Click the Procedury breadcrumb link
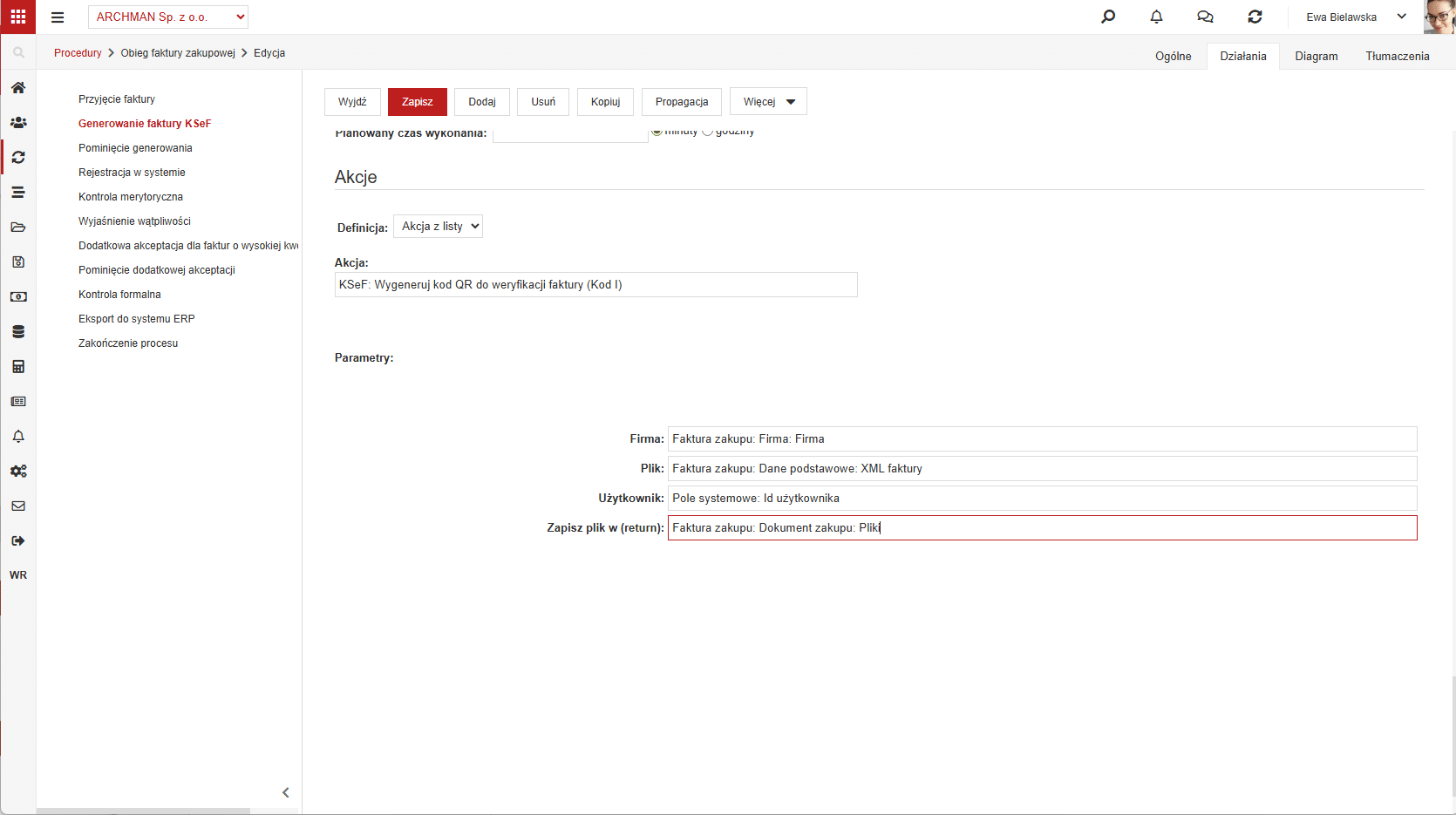The height and width of the screenshot is (815, 1456). [x=78, y=53]
